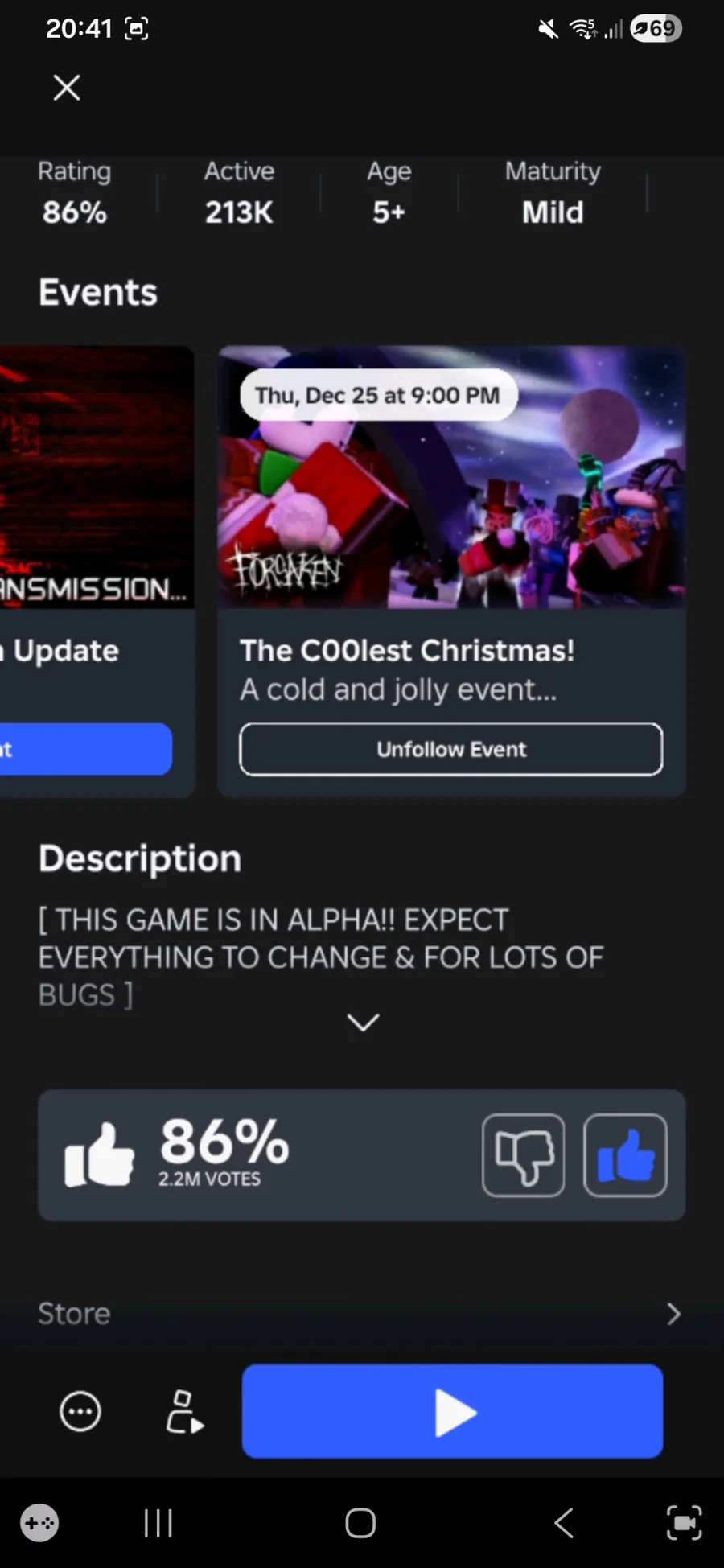The width and height of the screenshot is (724, 1568).
Task: Tap the thumbs down dislike button
Action: 524,1155
